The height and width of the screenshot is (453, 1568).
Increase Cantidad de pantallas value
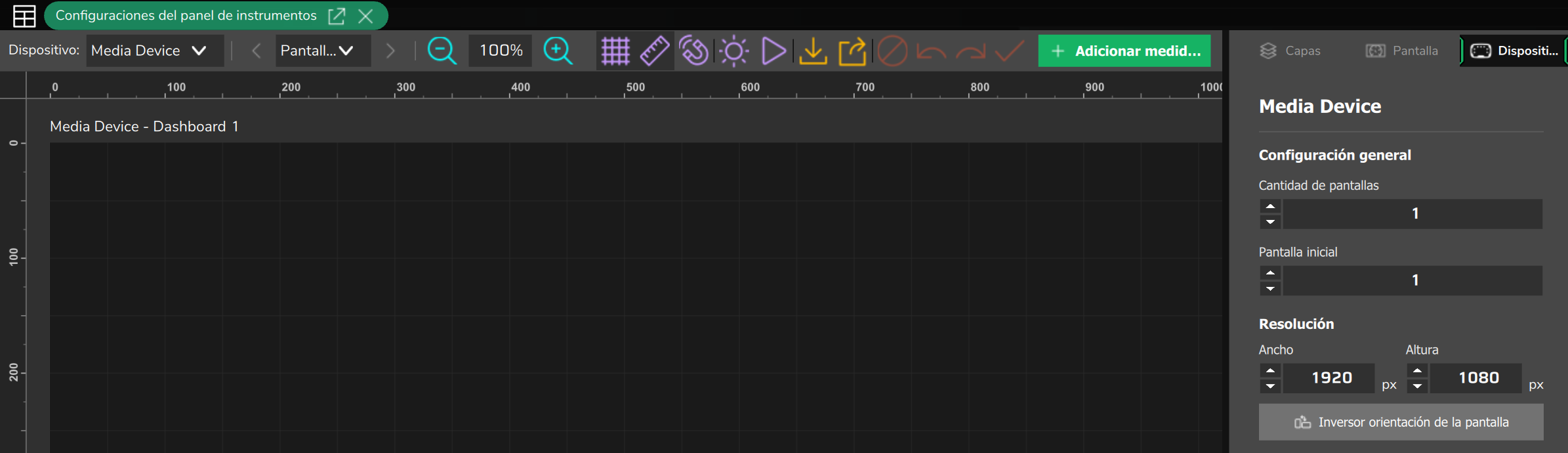[1270, 206]
